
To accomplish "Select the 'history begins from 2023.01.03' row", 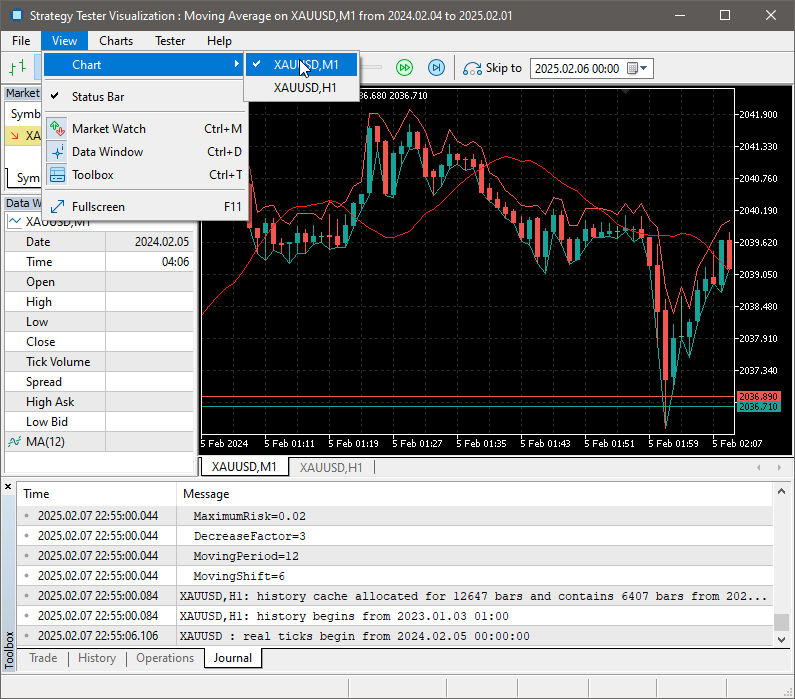I will tap(394, 616).
